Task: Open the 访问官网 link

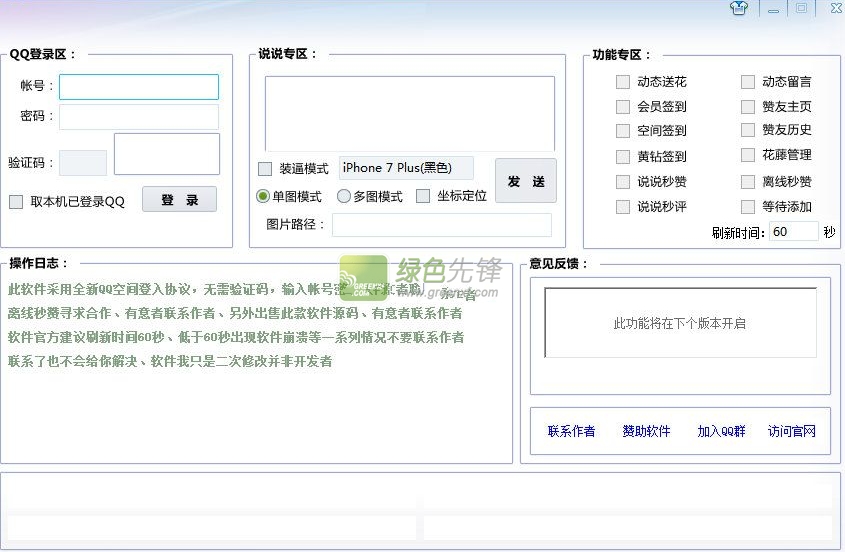Action: pyautogui.click(x=792, y=431)
